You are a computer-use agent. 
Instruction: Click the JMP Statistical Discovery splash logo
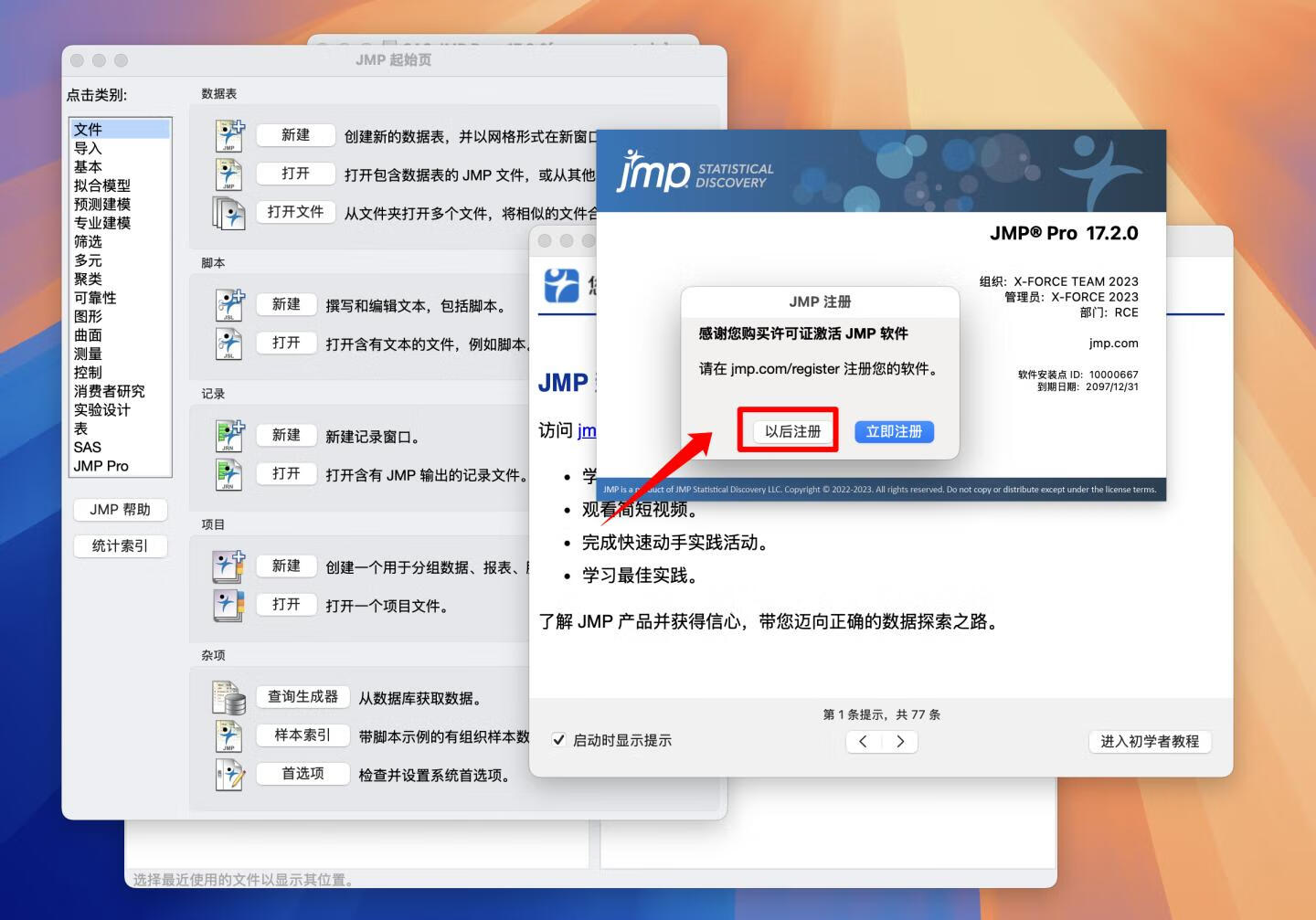point(695,171)
